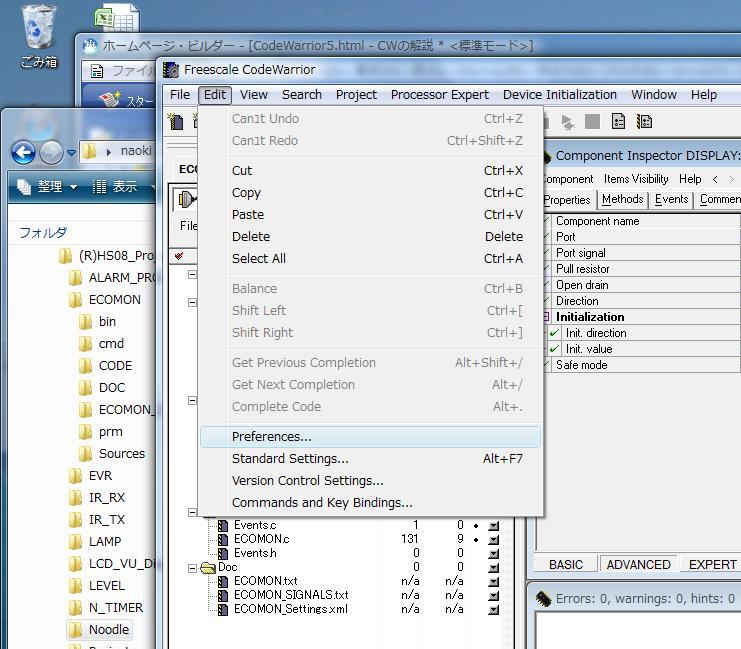Click the file icon of ECOMON.txt
This screenshot has height=649, width=741.
click(223, 581)
